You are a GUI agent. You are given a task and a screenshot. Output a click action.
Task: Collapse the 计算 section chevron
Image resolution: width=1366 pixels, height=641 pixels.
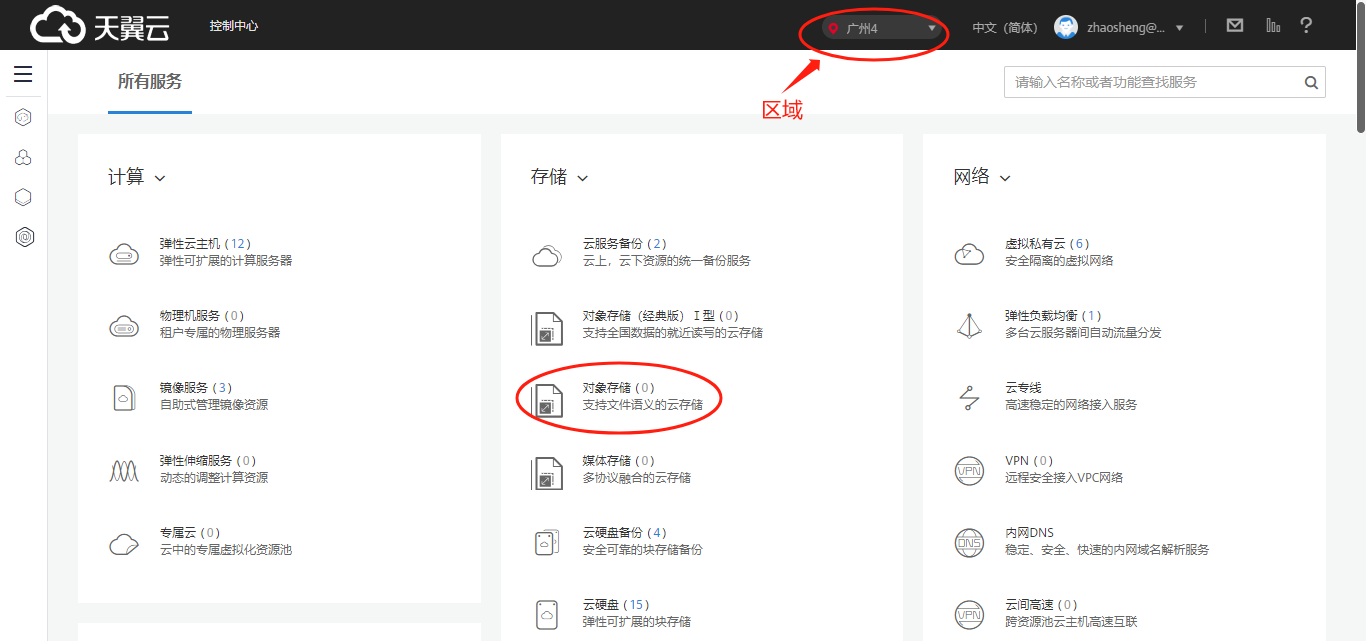[x=160, y=179]
